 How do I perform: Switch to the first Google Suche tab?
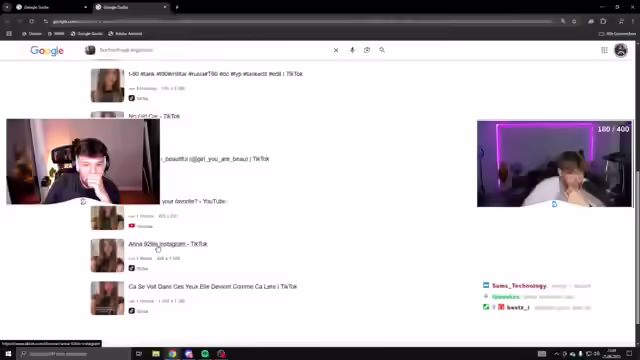[x=49, y=7]
